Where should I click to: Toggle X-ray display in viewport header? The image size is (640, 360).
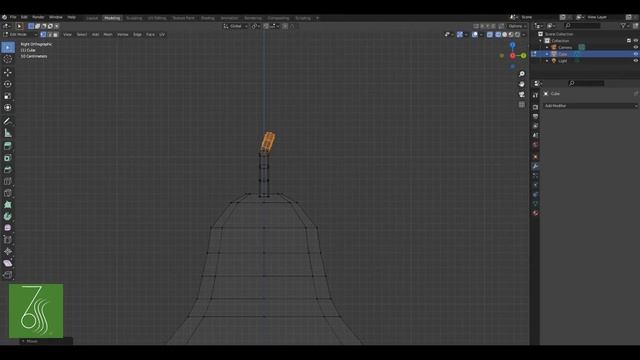pos(489,35)
